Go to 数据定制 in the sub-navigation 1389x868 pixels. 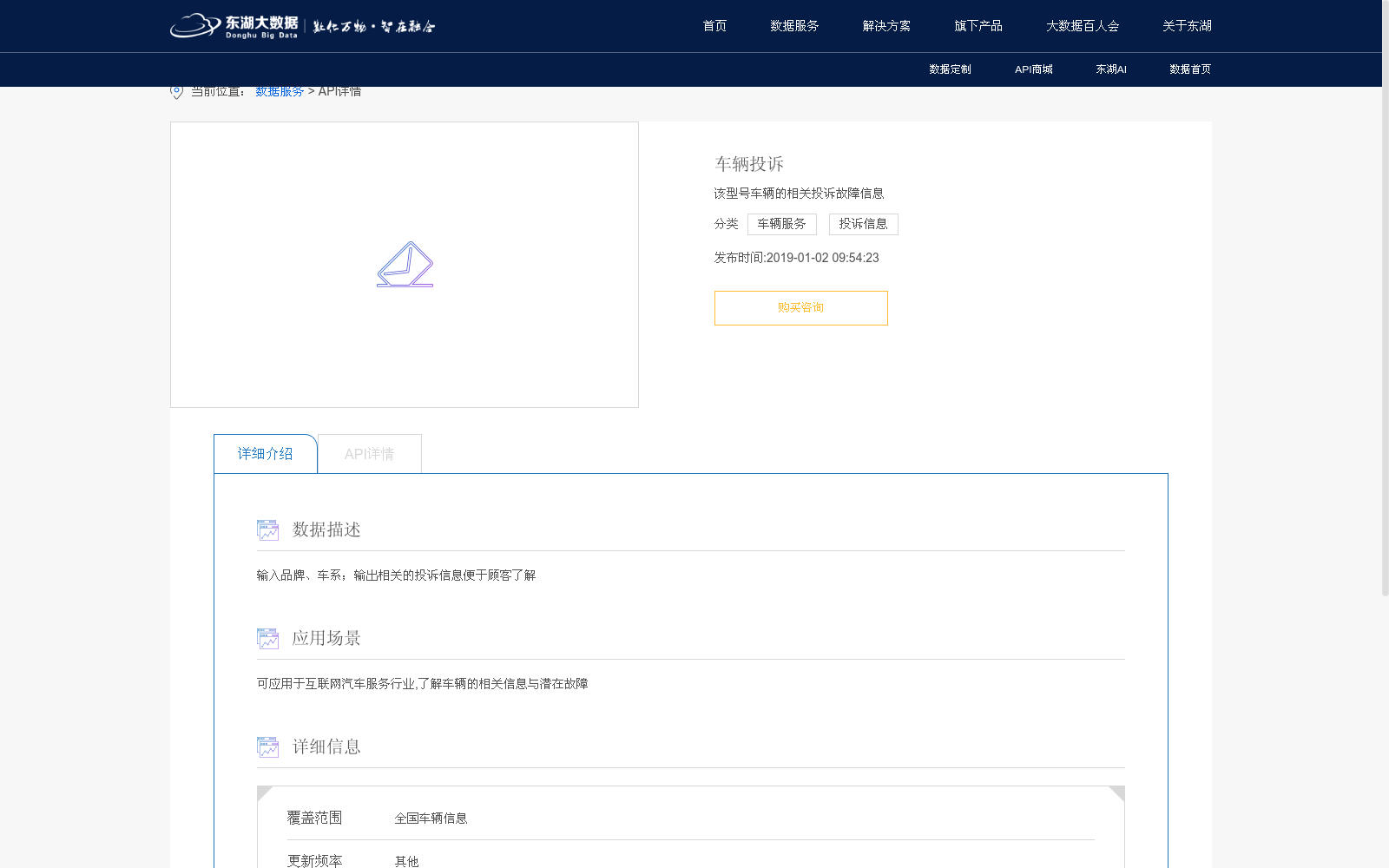(x=950, y=69)
